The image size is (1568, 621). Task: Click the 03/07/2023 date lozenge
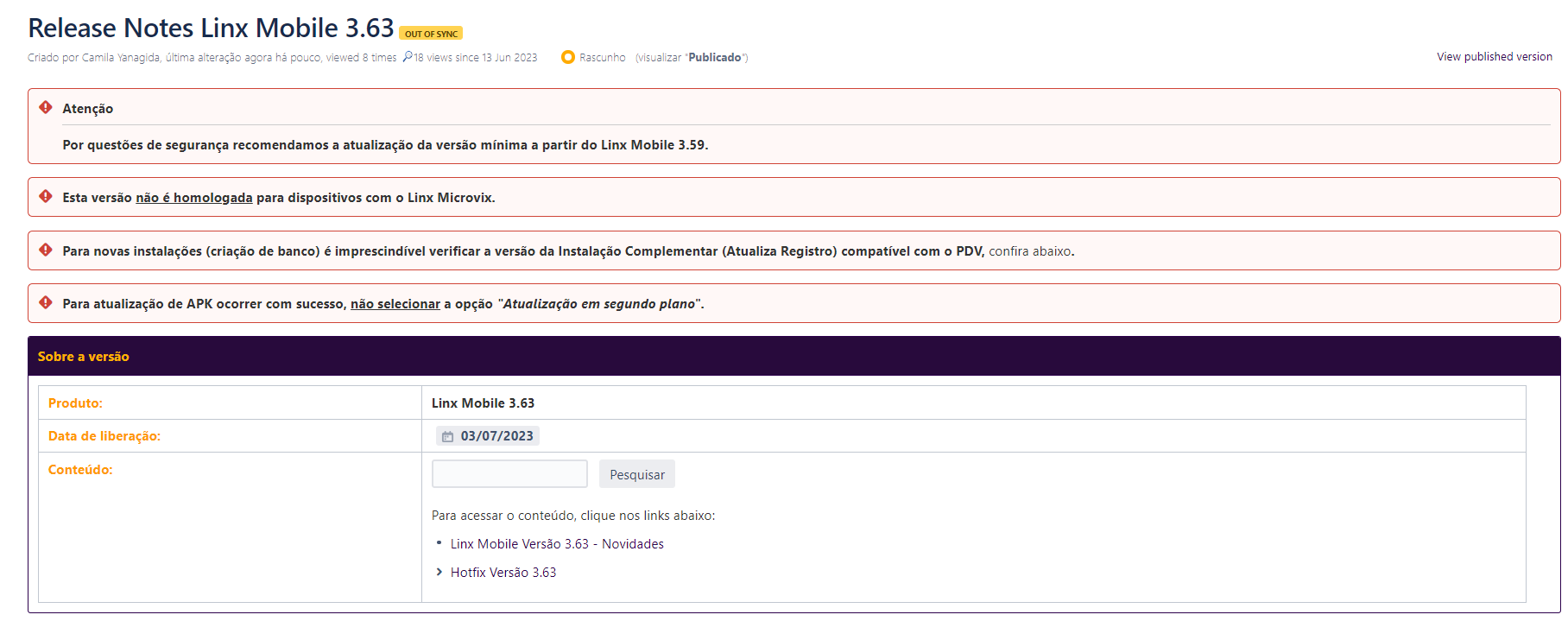tap(488, 436)
